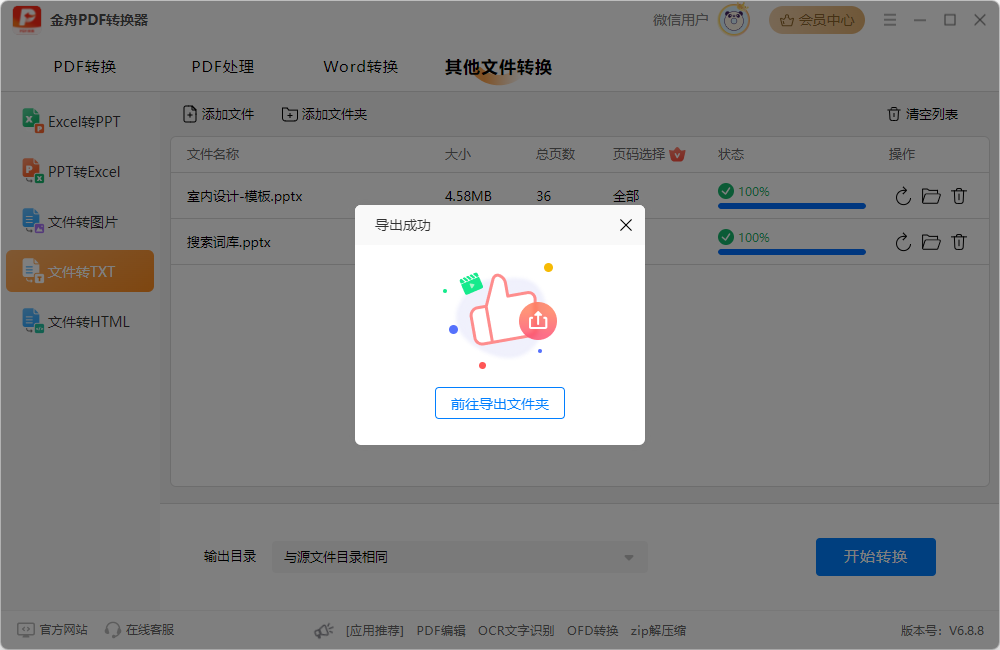The height and width of the screenshot is (650, 1000).
Task: Click the 全部 page selection cell
Action: (x=626, y=196)
